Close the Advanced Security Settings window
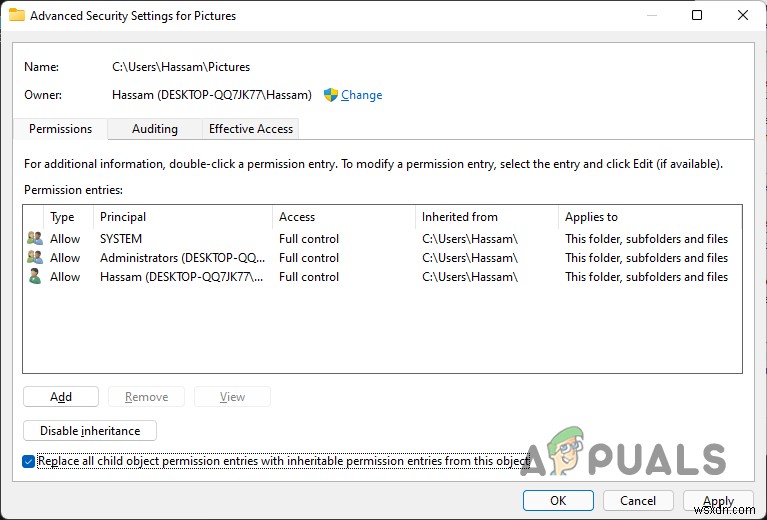The width and height of the screenshot is (767, 520). click(x=742, y=15)
